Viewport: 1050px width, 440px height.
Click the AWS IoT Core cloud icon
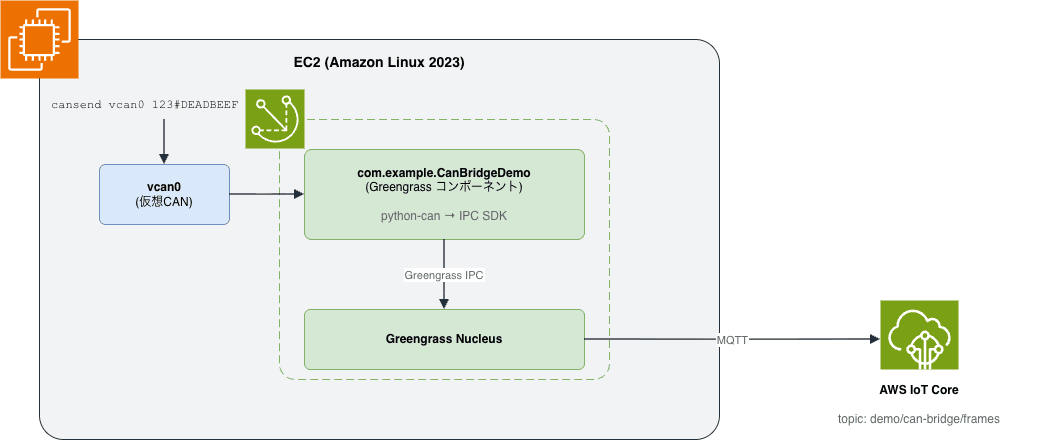919,335
